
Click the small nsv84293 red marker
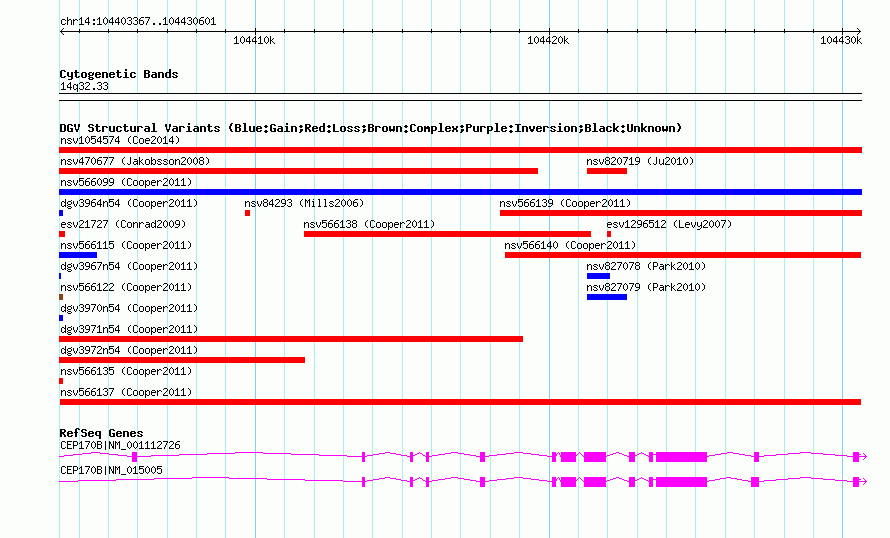247,213
